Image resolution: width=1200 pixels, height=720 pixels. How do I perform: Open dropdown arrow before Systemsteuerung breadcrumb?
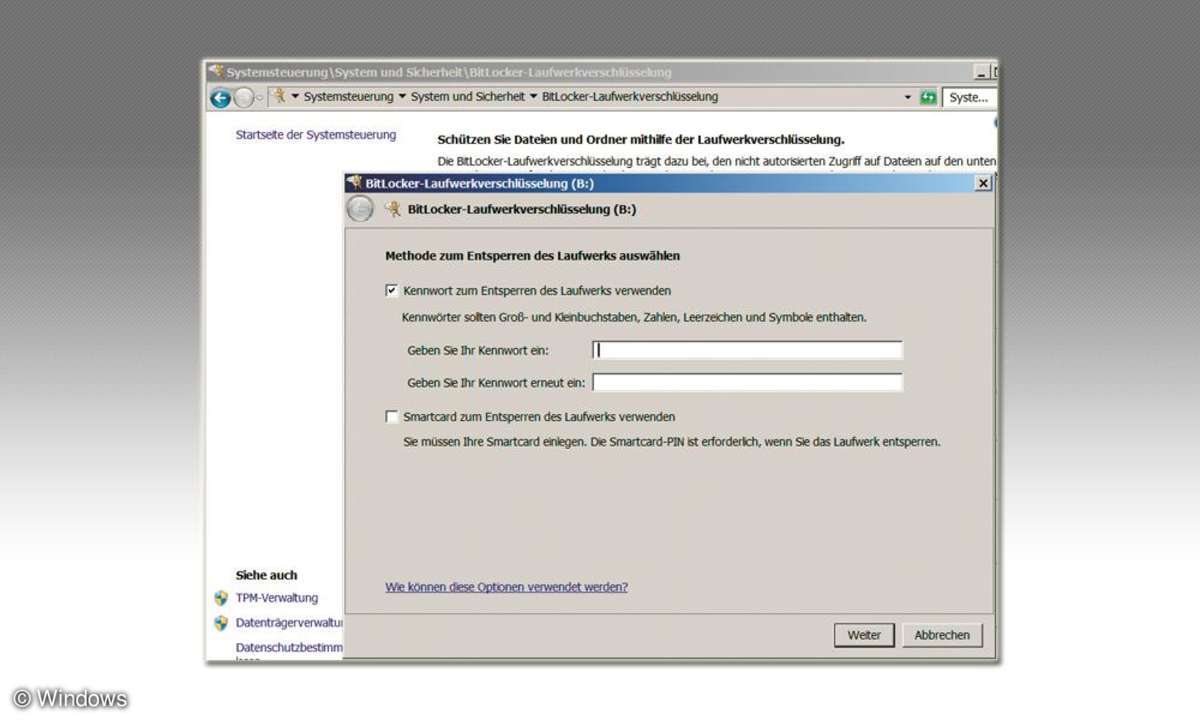295,97
